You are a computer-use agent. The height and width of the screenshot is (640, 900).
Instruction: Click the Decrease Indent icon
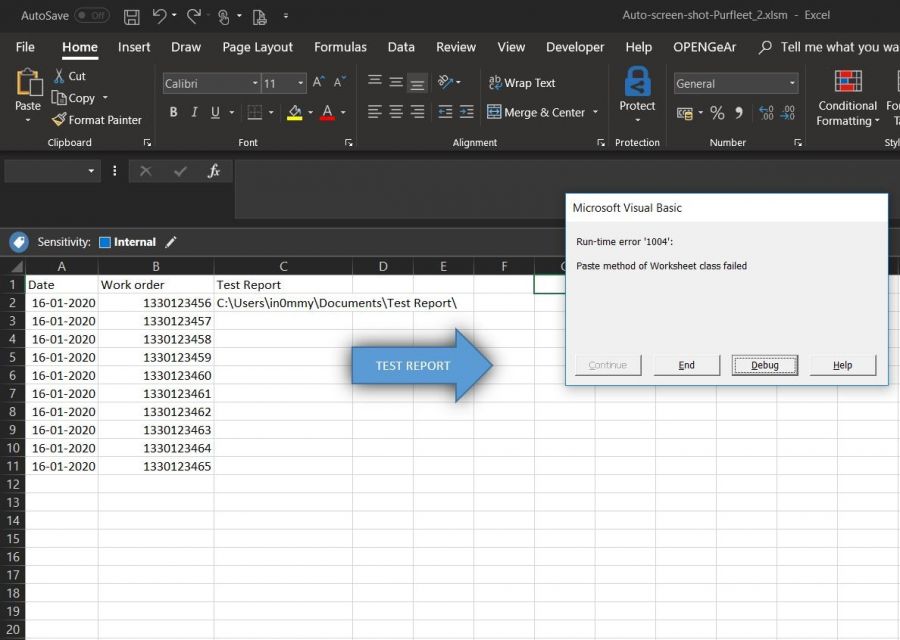coord(445,111)
